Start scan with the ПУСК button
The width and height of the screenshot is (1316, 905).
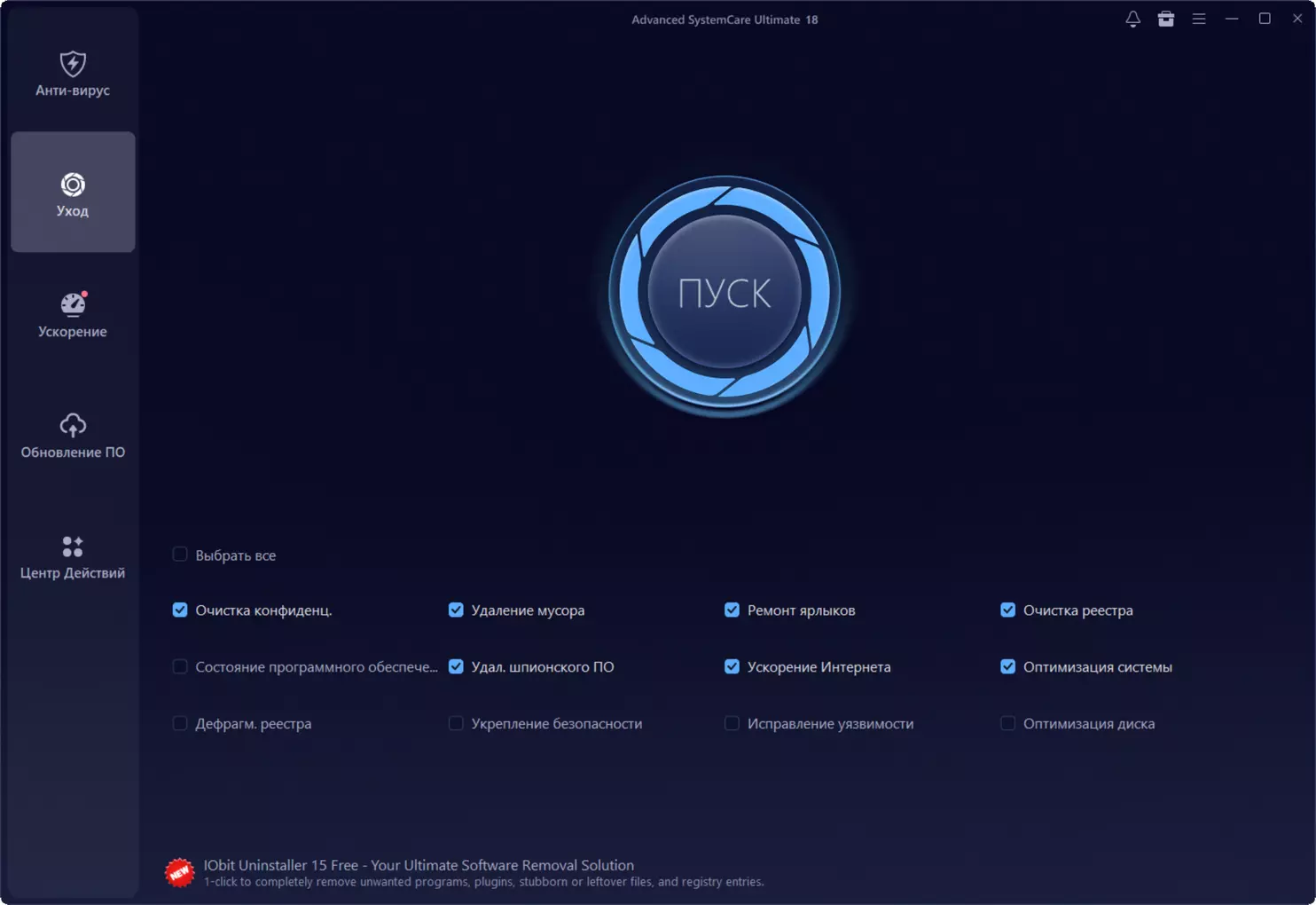click(x=725, y=292)
